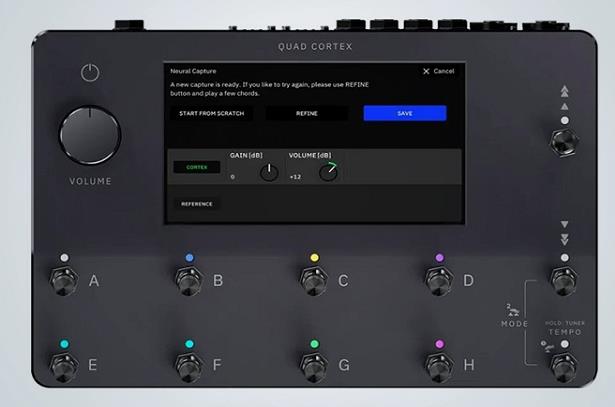Adjust the VOLUME [dB] knob on screen
Screen dimensions: 615x407
pyautogui.click(x=328, y=172)
